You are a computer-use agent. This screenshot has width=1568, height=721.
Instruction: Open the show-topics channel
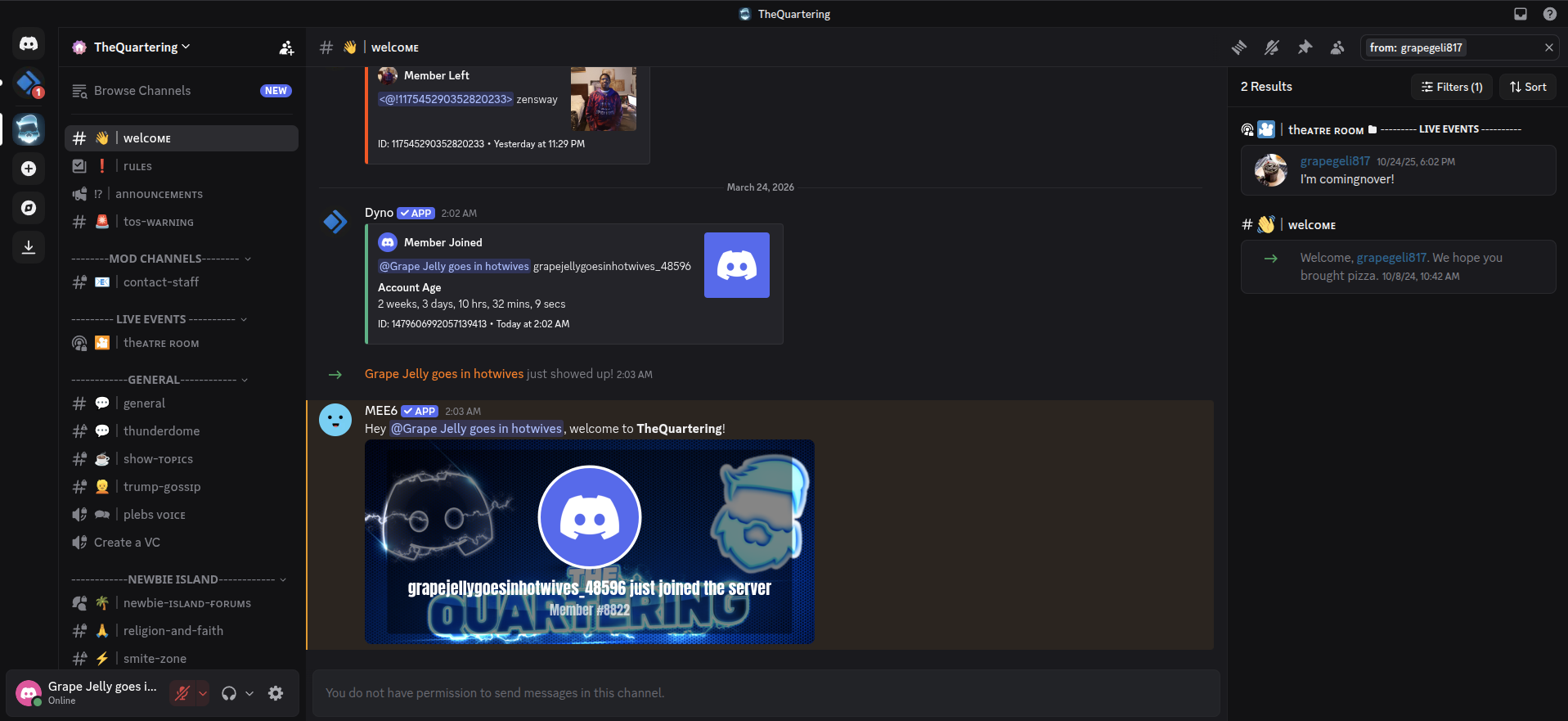[x=182, y=459]
